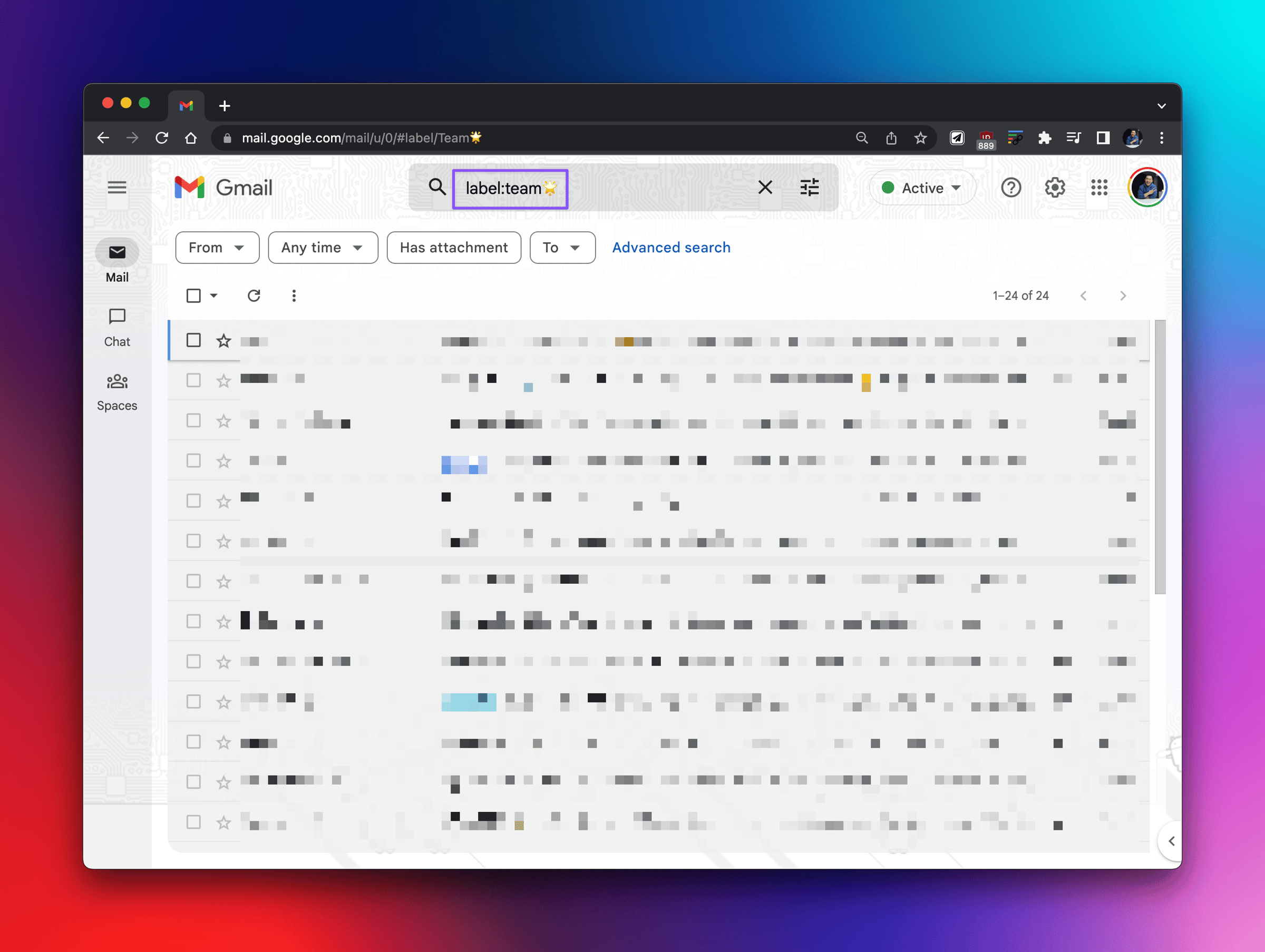This screenshot has height=952, width=1265.
Task: Star the first email in the list
Action: 223,341
